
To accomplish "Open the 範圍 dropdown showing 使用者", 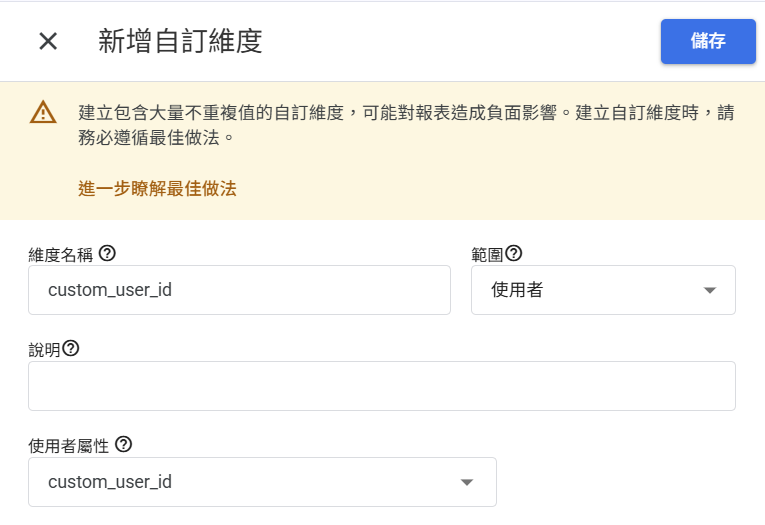I will point(603,290).
